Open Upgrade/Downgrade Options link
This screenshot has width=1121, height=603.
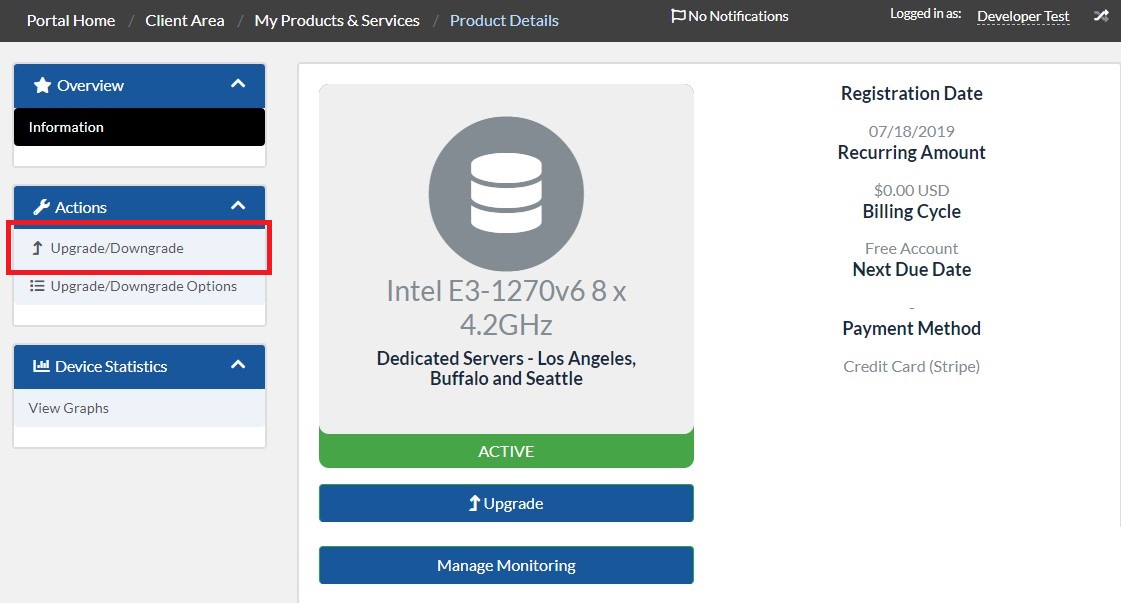139,286
